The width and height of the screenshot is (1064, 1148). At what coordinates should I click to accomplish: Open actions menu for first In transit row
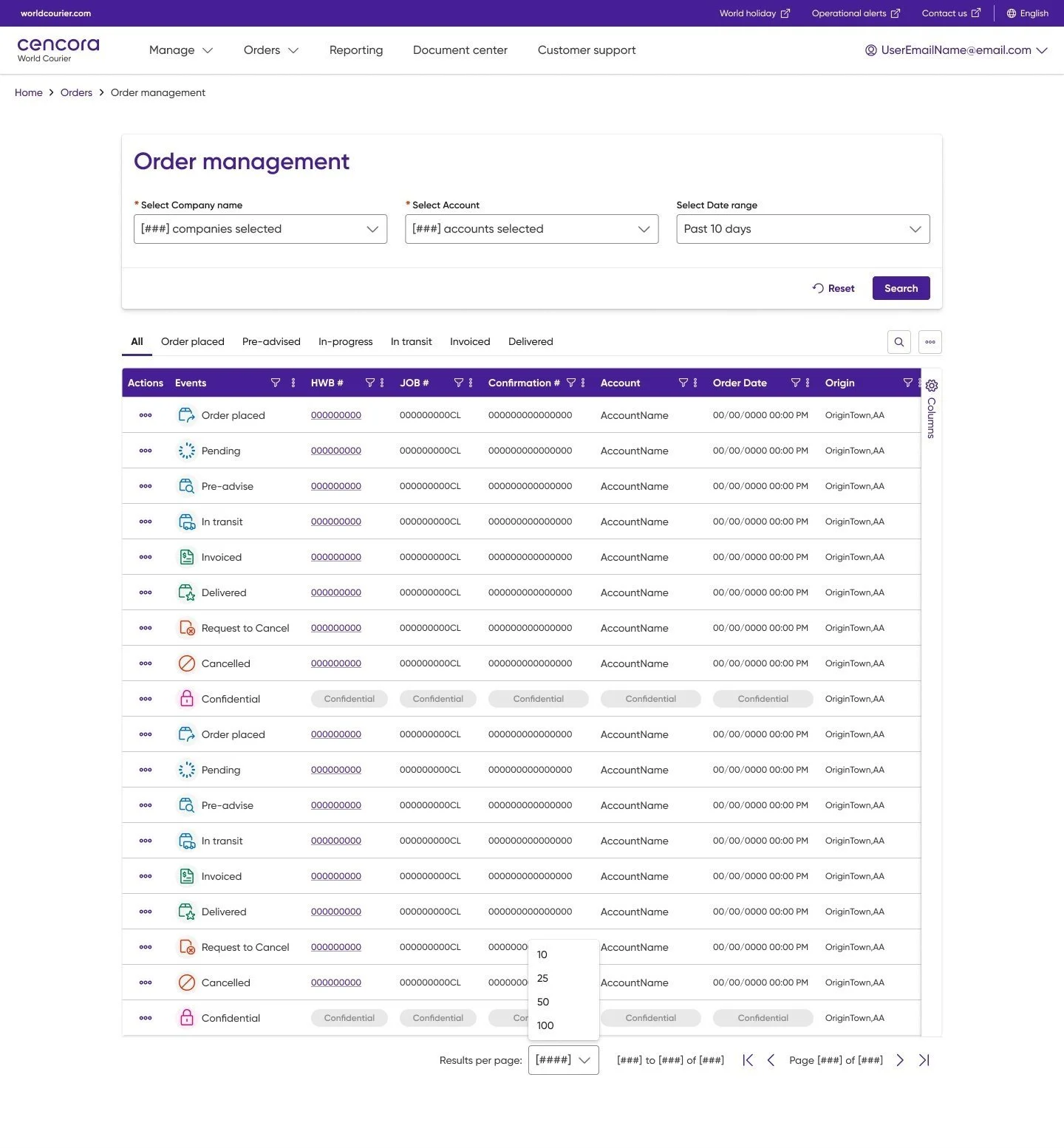[x=146, y=522]
